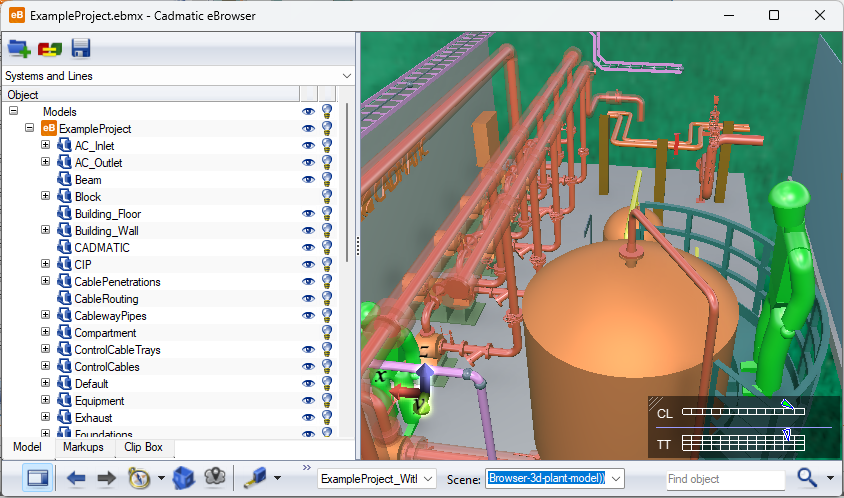844x498 pixels.
Task: Click the back arrow navigation icon
Action: pyautogui.click(x=76, y=478)
